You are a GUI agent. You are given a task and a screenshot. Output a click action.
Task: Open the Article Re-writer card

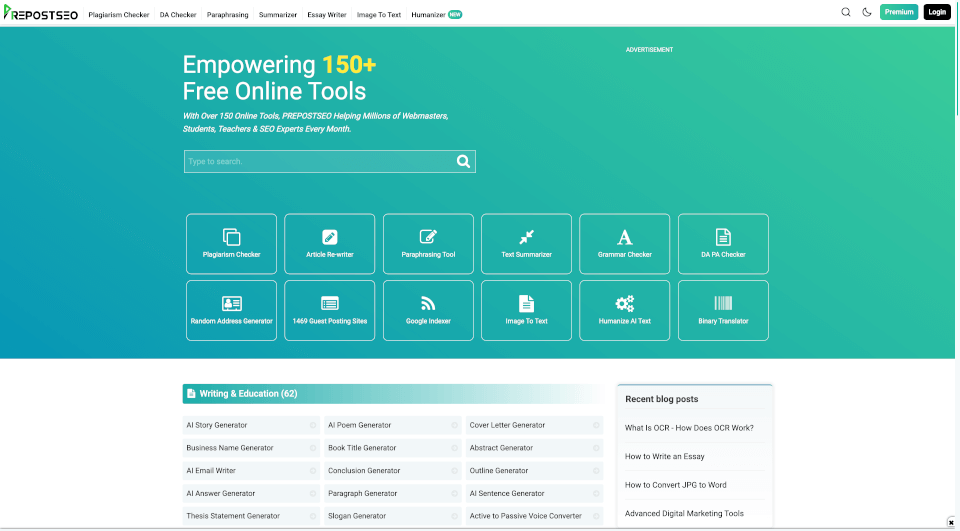[x=329, y=244]
